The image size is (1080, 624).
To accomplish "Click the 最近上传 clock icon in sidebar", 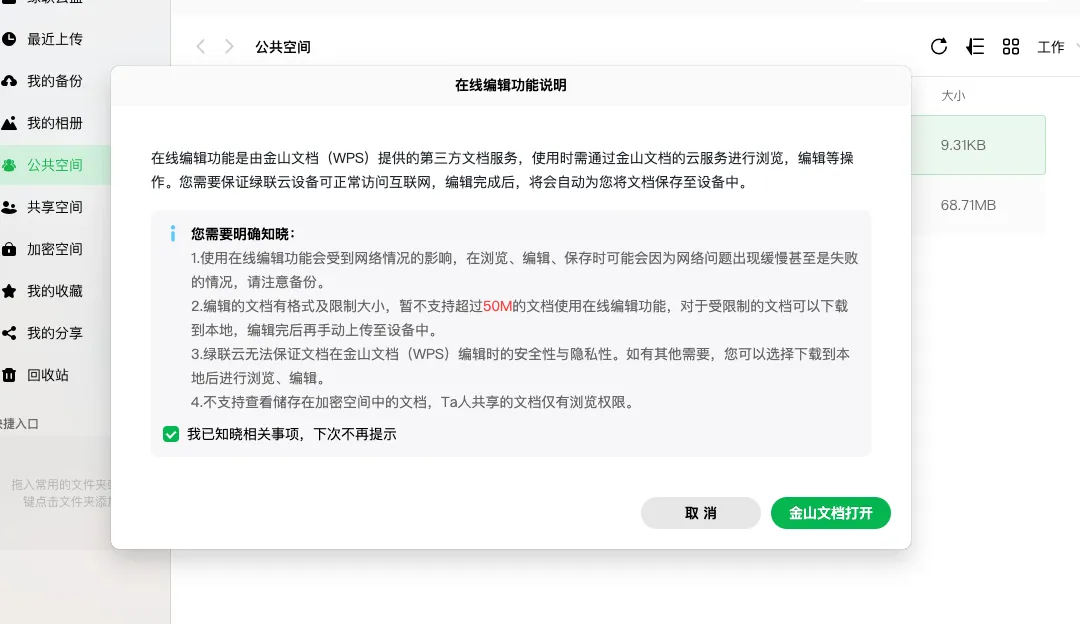I will pos(9,39).
